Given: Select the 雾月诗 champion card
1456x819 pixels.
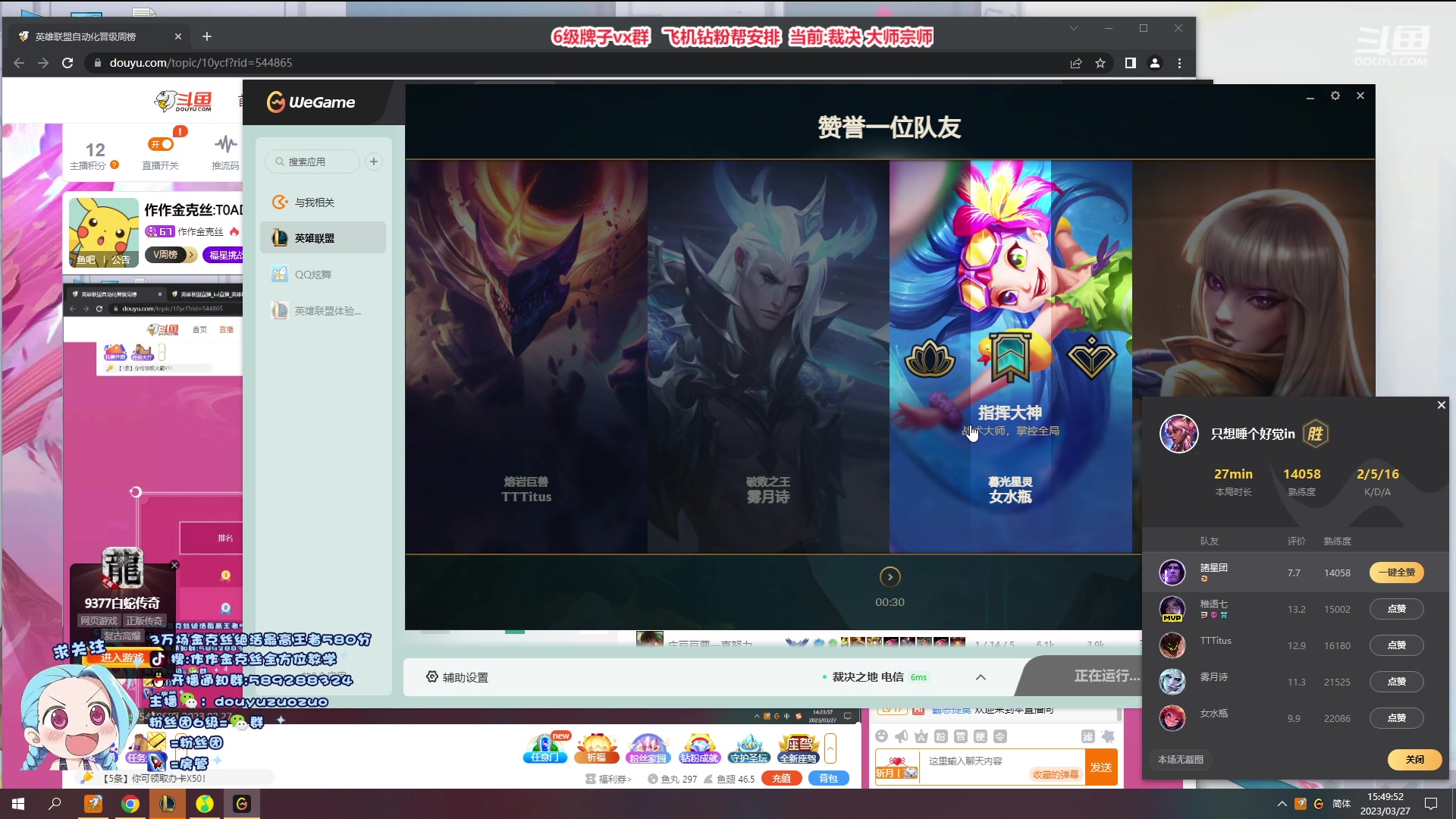Looking at the screenshot, I should click(768, 356).
